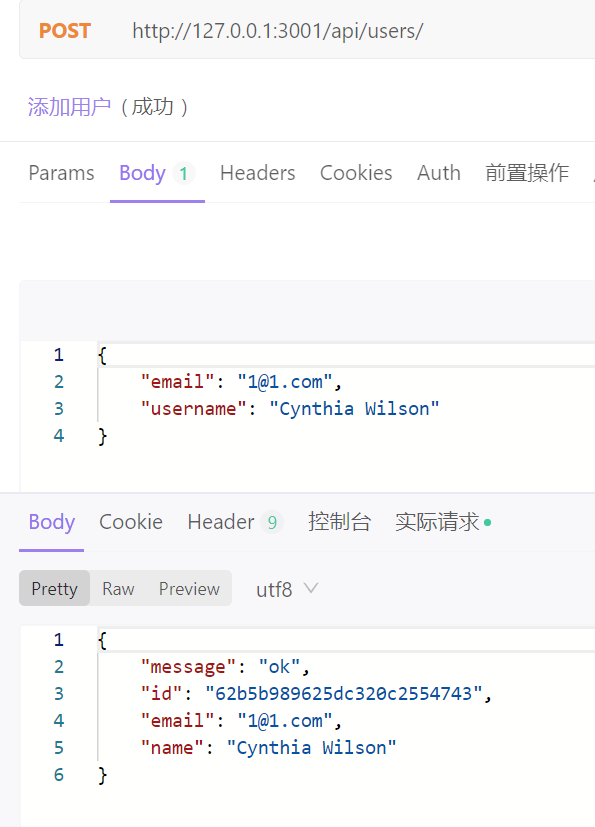Select the request Body tab
Viewport: 595px width, 827px height.
pos(157,173)
